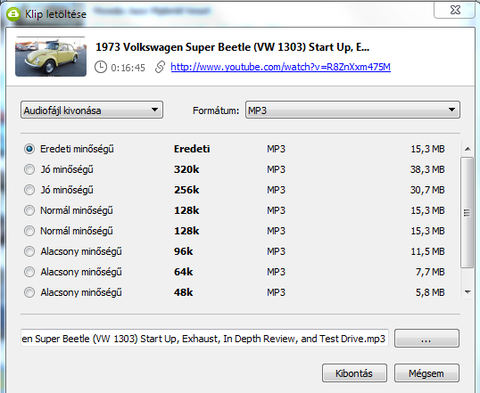Click the '96k' bitrate label
The height and width of the screenshot is (393, 480).
[183, 251]
